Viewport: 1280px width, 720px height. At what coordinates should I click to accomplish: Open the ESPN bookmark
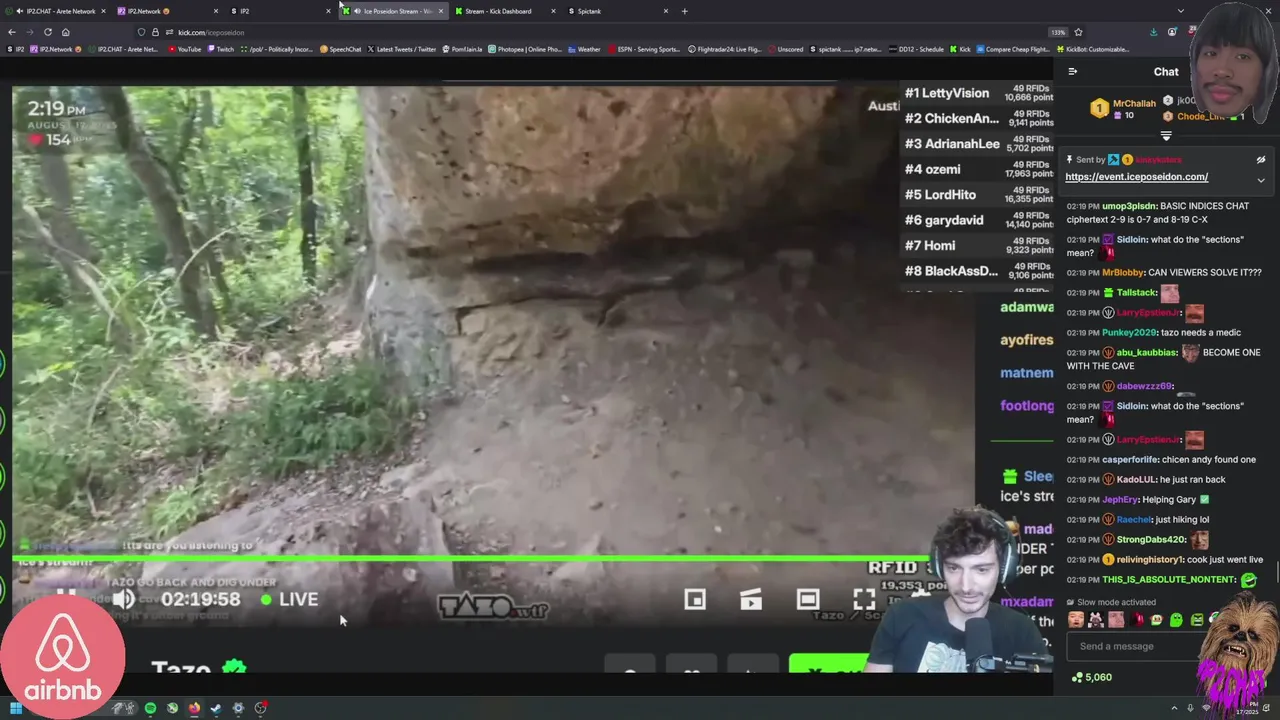click(643, 49)
